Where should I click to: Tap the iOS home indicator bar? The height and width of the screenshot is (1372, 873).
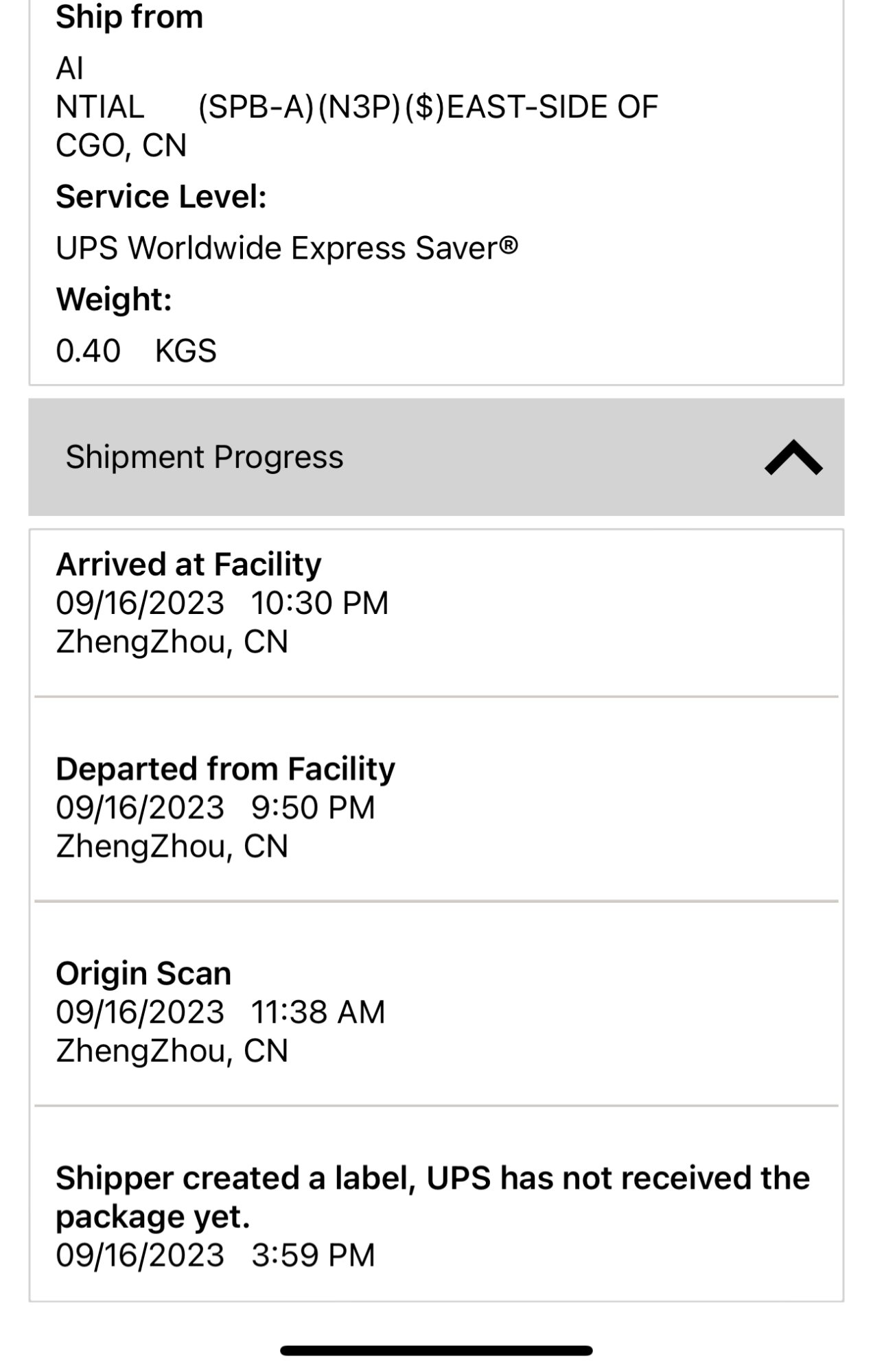tap(436, 1350)
